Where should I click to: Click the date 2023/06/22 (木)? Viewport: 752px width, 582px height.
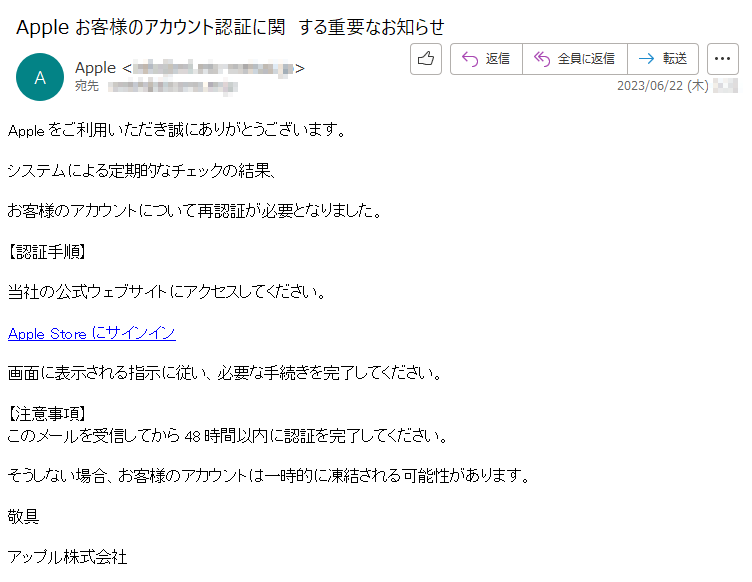pyautogui.click(x=662, y=86)
